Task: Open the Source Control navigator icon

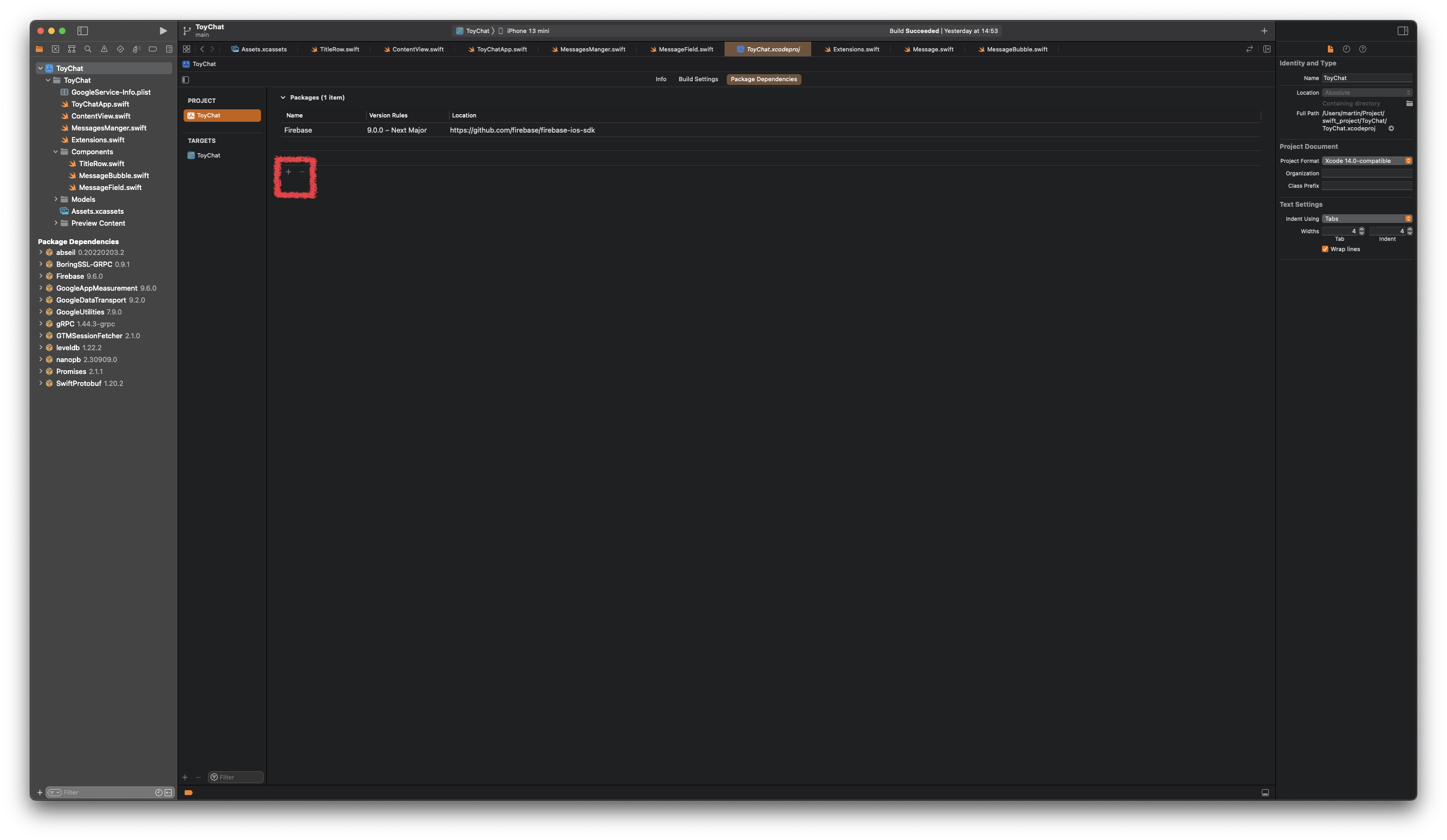Action: pos(55,49)
